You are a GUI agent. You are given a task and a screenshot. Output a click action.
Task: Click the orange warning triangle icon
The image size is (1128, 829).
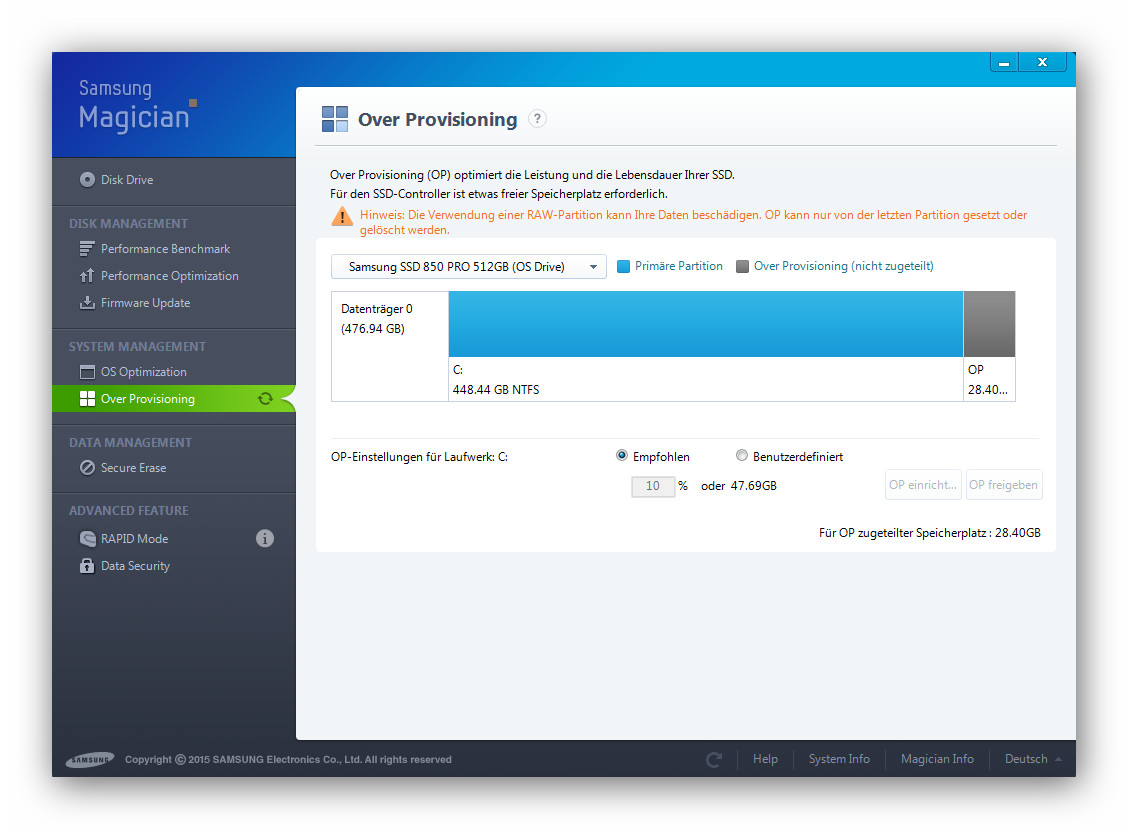tap(342, 216)
